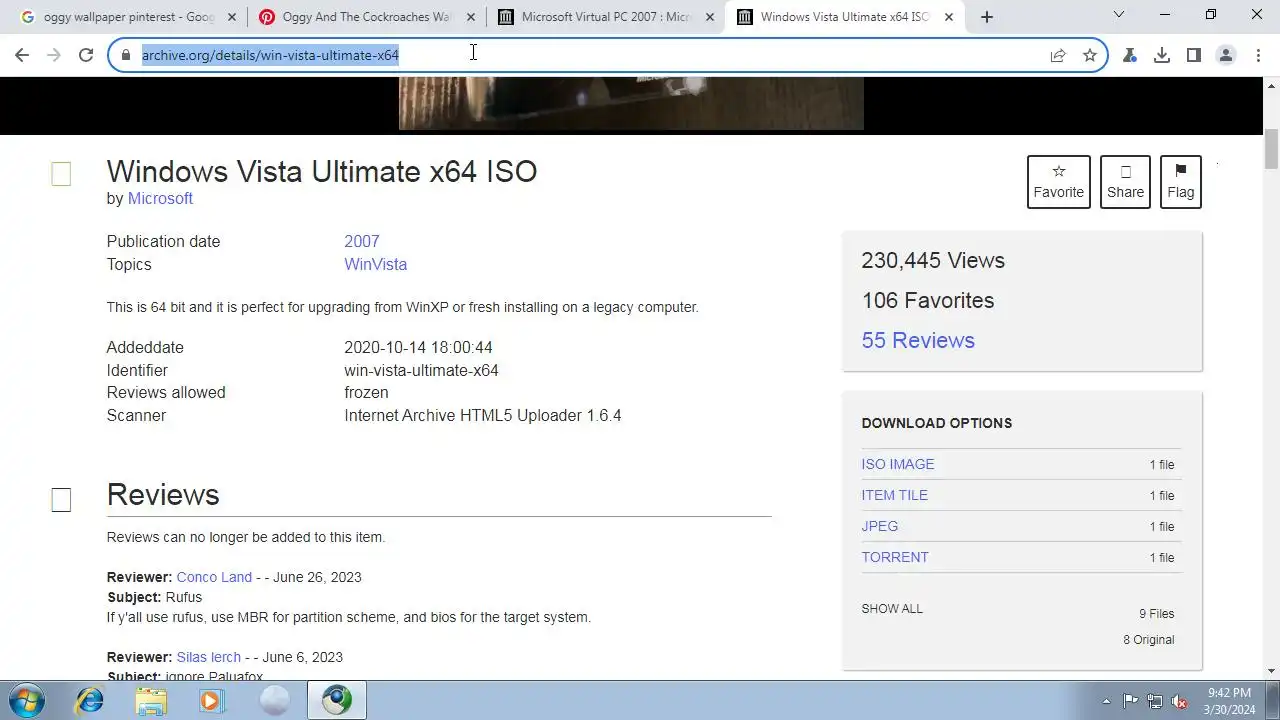Screen dimensions: 1280x720
Task: Click the Reviews section heading
Action: point(163,495)
